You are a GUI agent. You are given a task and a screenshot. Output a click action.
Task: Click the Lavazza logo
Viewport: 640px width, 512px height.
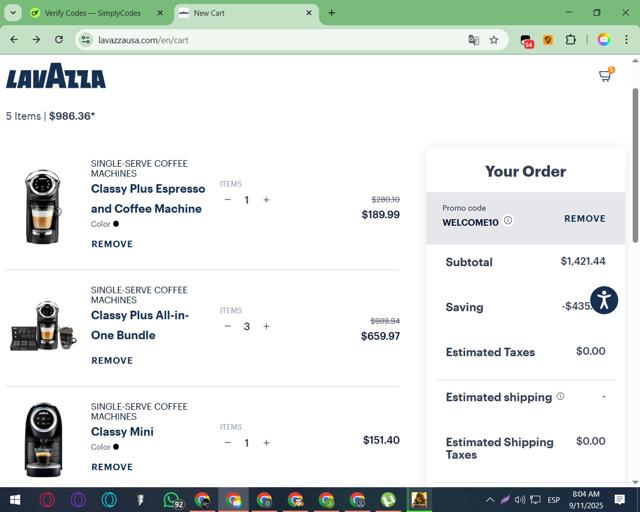point(56,76)
